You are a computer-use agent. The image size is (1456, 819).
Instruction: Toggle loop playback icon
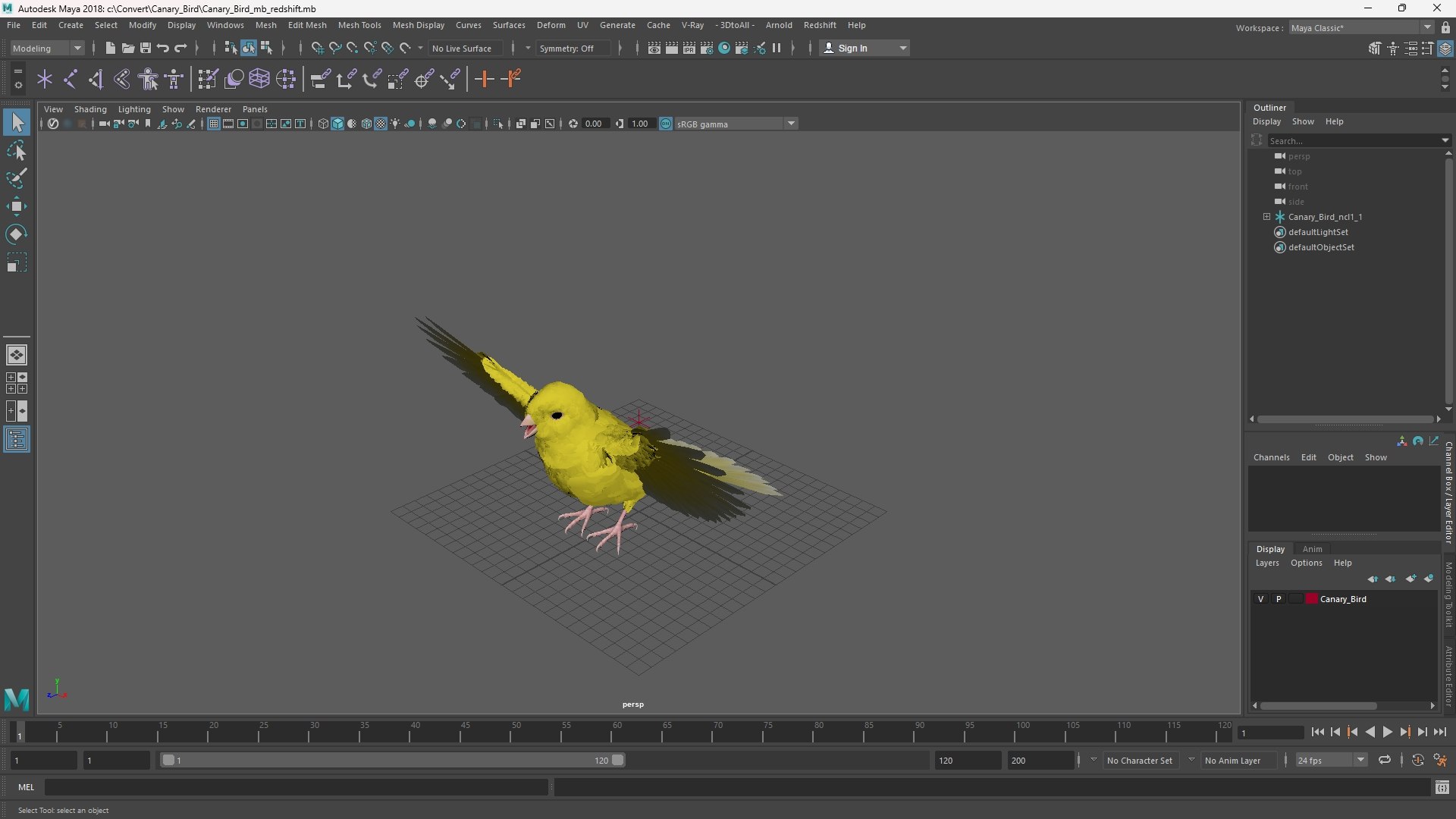pos(1385,760)
